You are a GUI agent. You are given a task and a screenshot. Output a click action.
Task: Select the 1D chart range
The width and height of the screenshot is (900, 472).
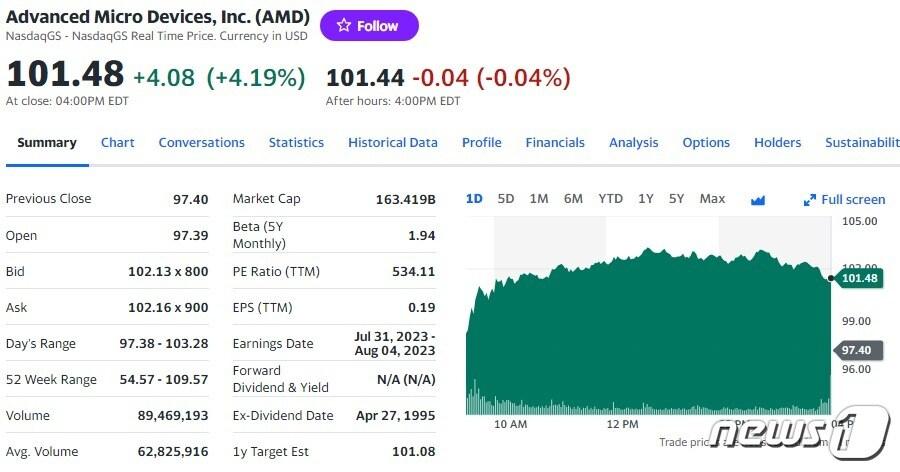pyautogui.click(x=474, y=199)
